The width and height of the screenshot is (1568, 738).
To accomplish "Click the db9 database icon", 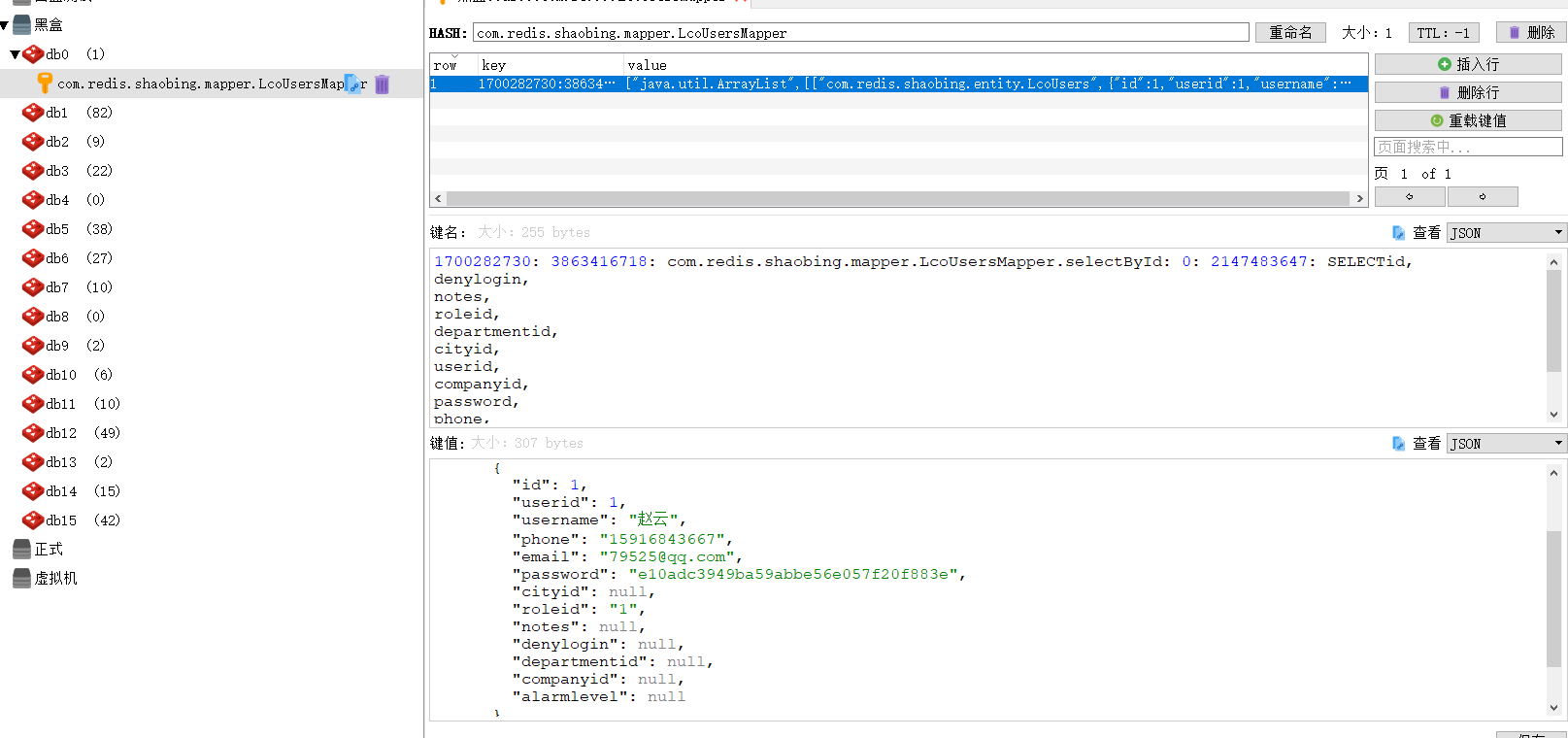I will [33, 346].
